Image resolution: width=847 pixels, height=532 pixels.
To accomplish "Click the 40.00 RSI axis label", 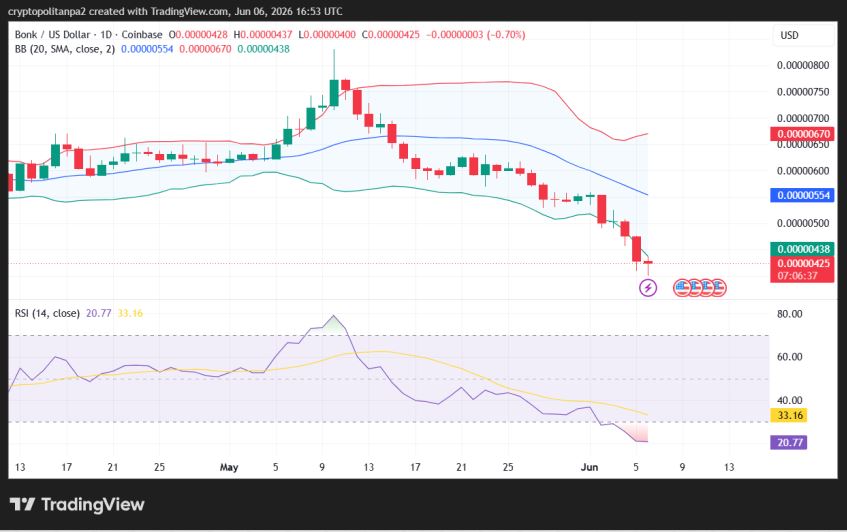I will point(789,400).
